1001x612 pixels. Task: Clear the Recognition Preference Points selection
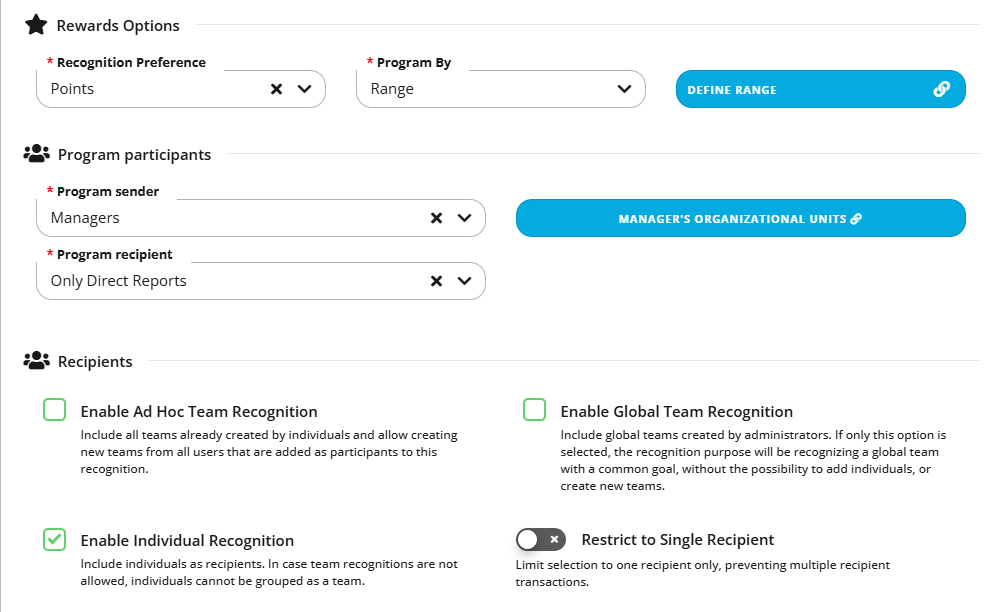tap(276, 89)
